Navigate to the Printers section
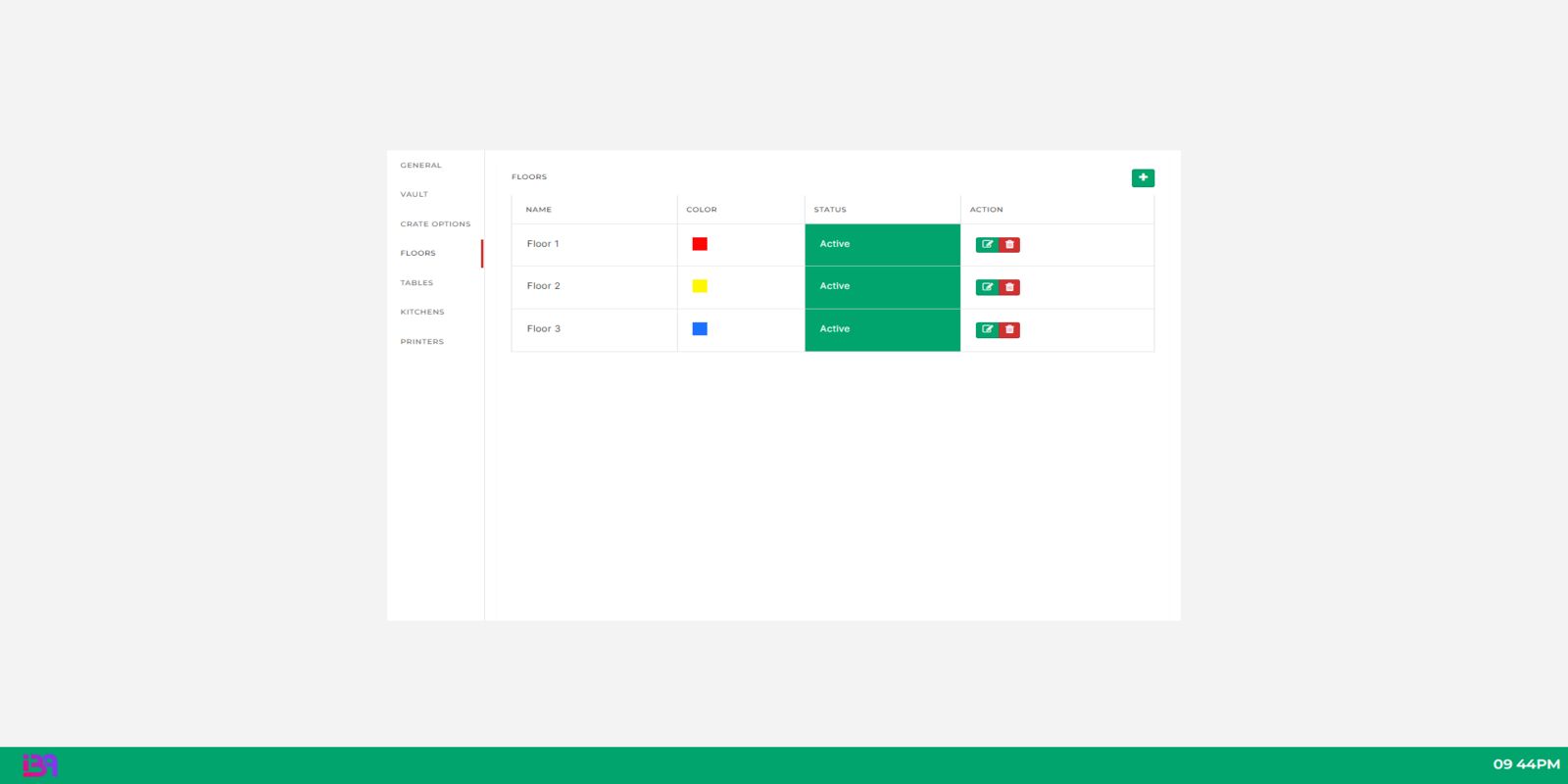This screenshot has height=784, width=1568. (x=421, y=342)
